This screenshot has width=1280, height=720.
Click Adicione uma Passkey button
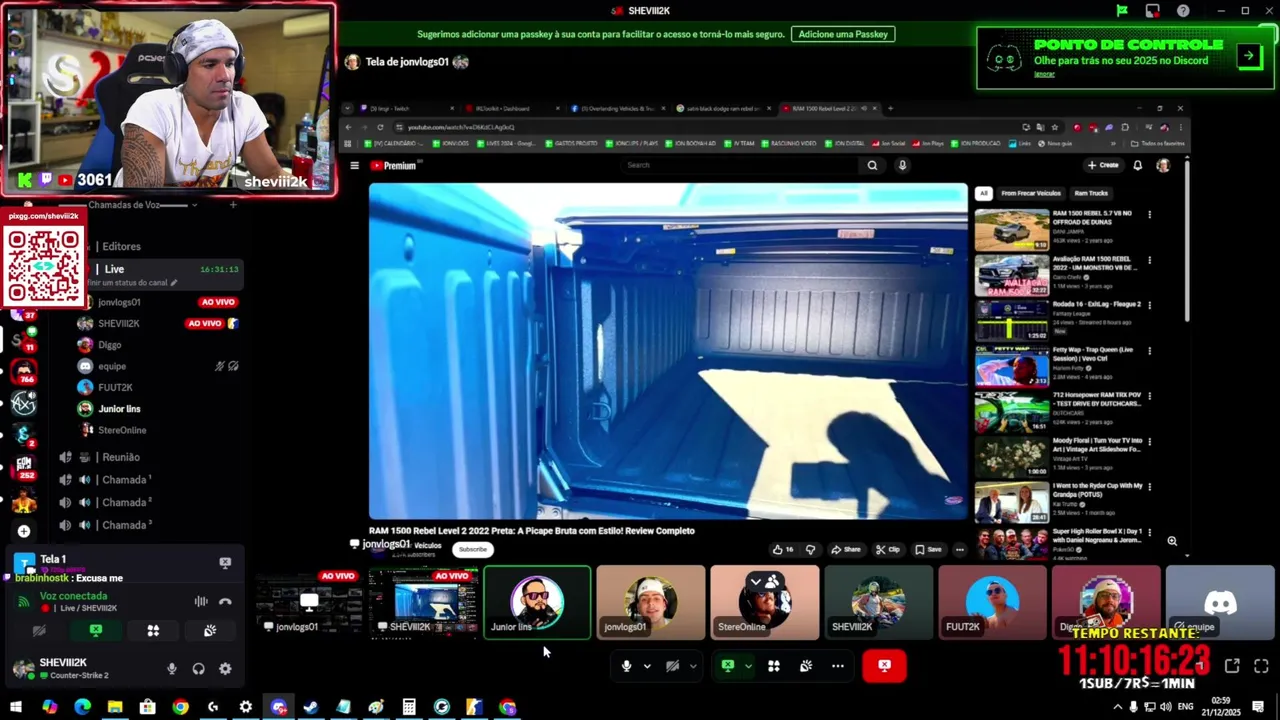843,34
